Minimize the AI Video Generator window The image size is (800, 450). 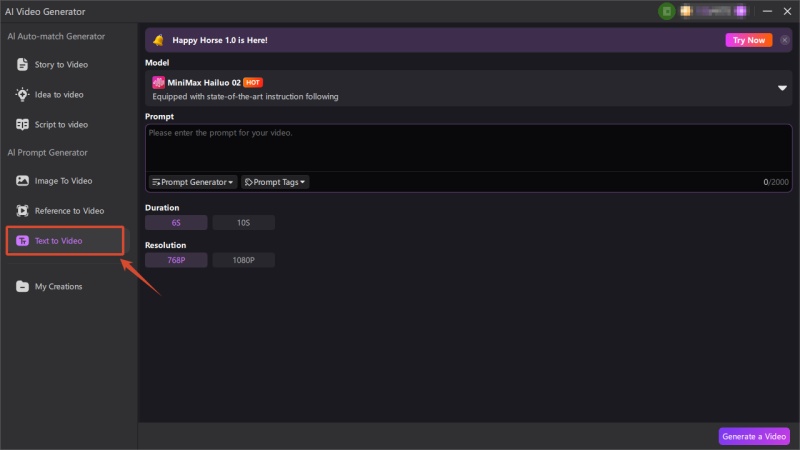tap(767, 11)
